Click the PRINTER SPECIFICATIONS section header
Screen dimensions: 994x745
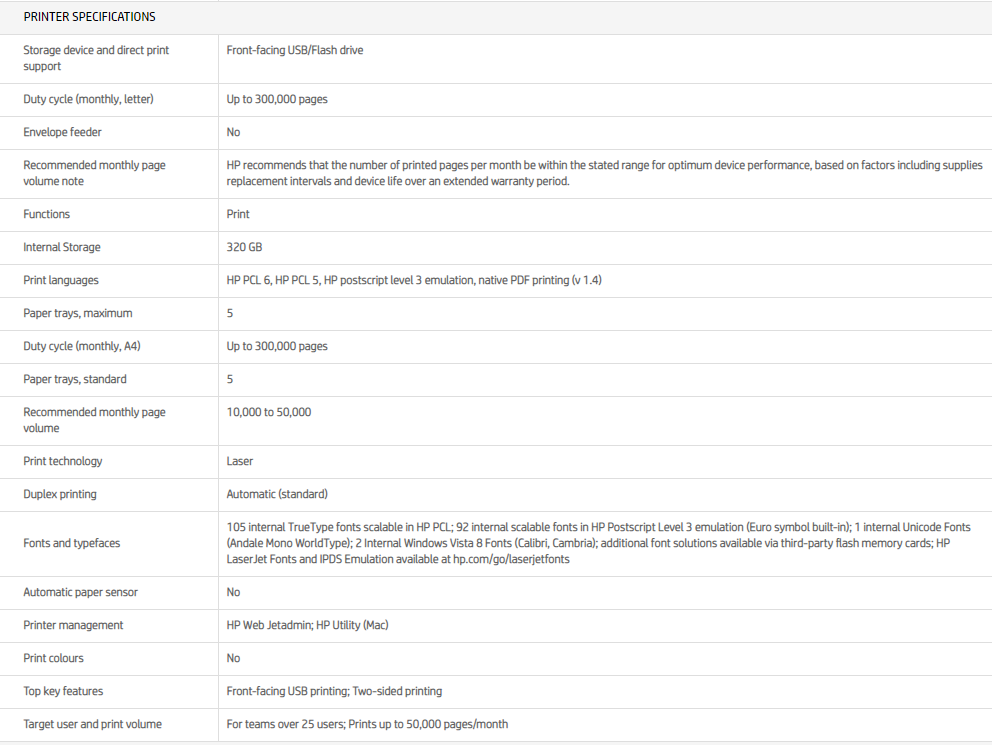(x=89, y=17)
